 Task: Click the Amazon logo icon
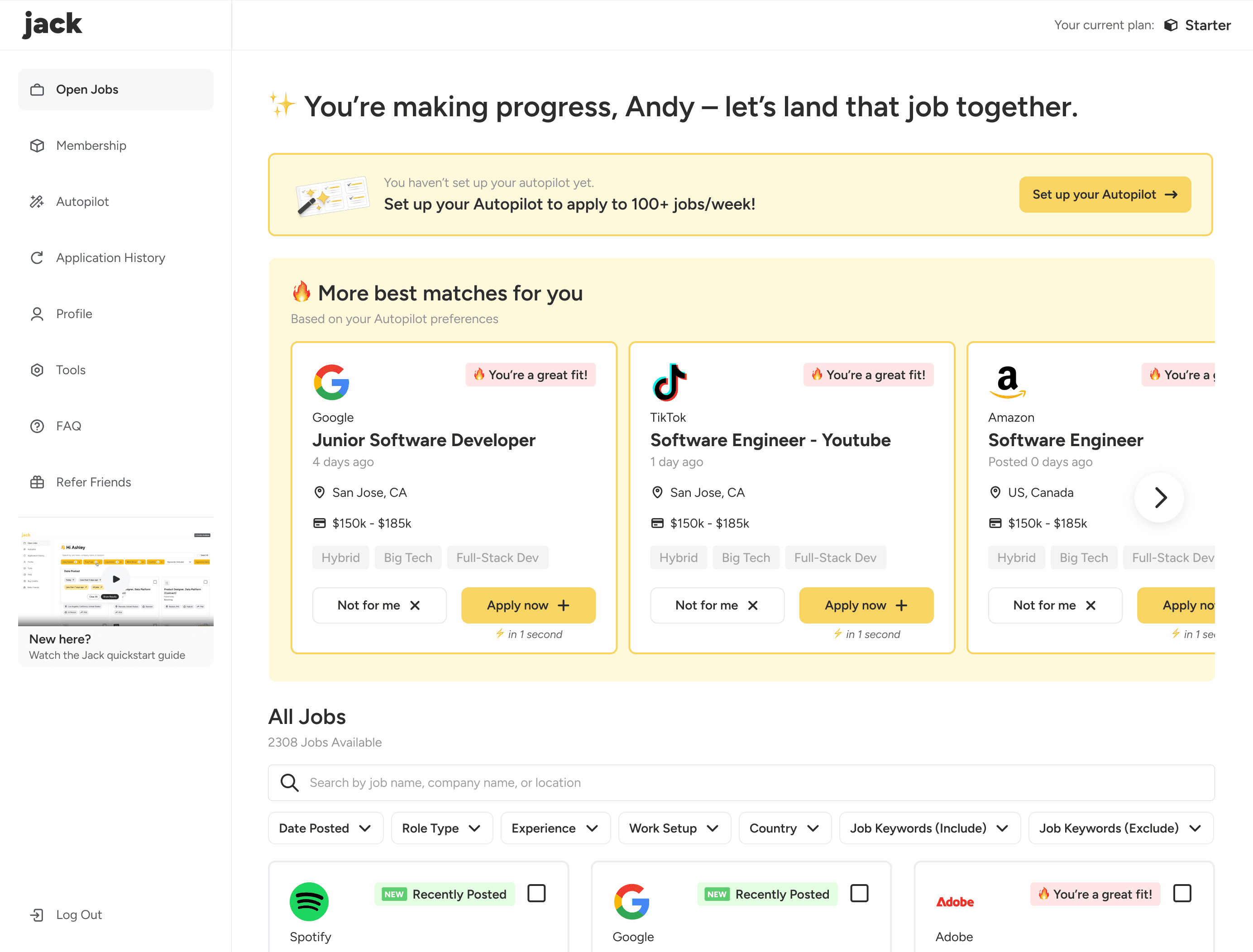(1007, 381)
